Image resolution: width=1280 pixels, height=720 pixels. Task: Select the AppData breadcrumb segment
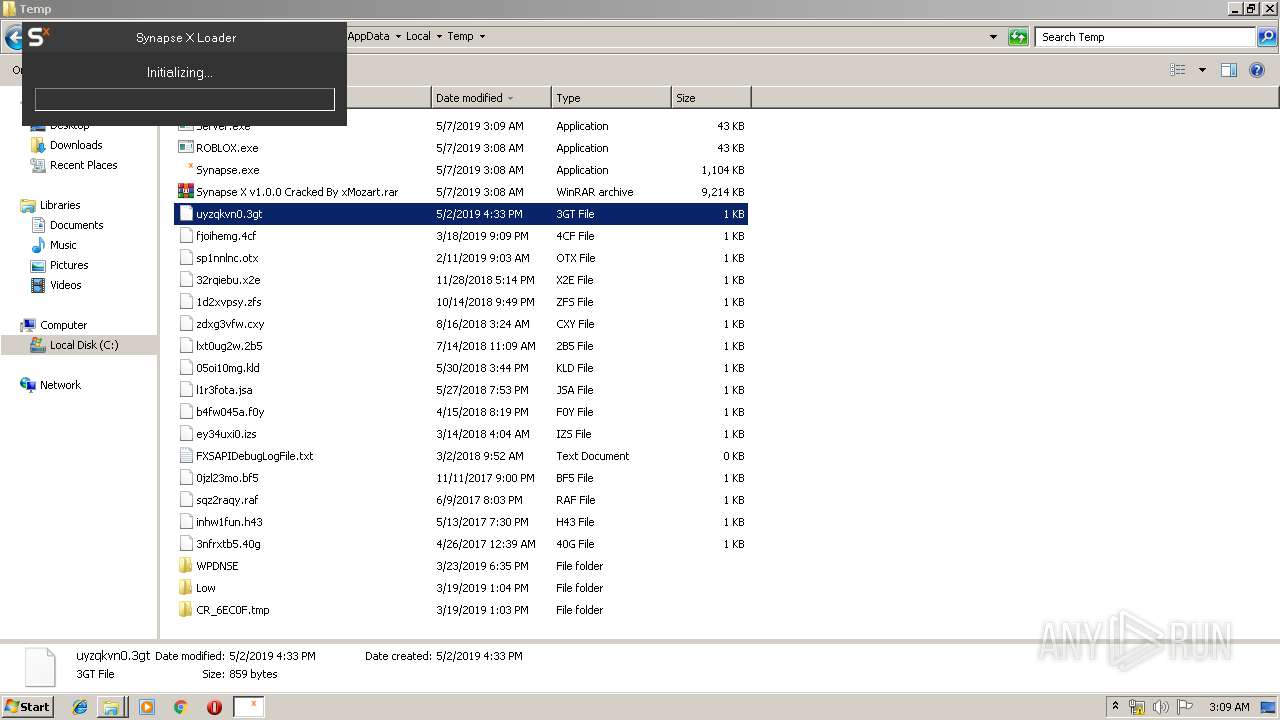click(368, 36)
